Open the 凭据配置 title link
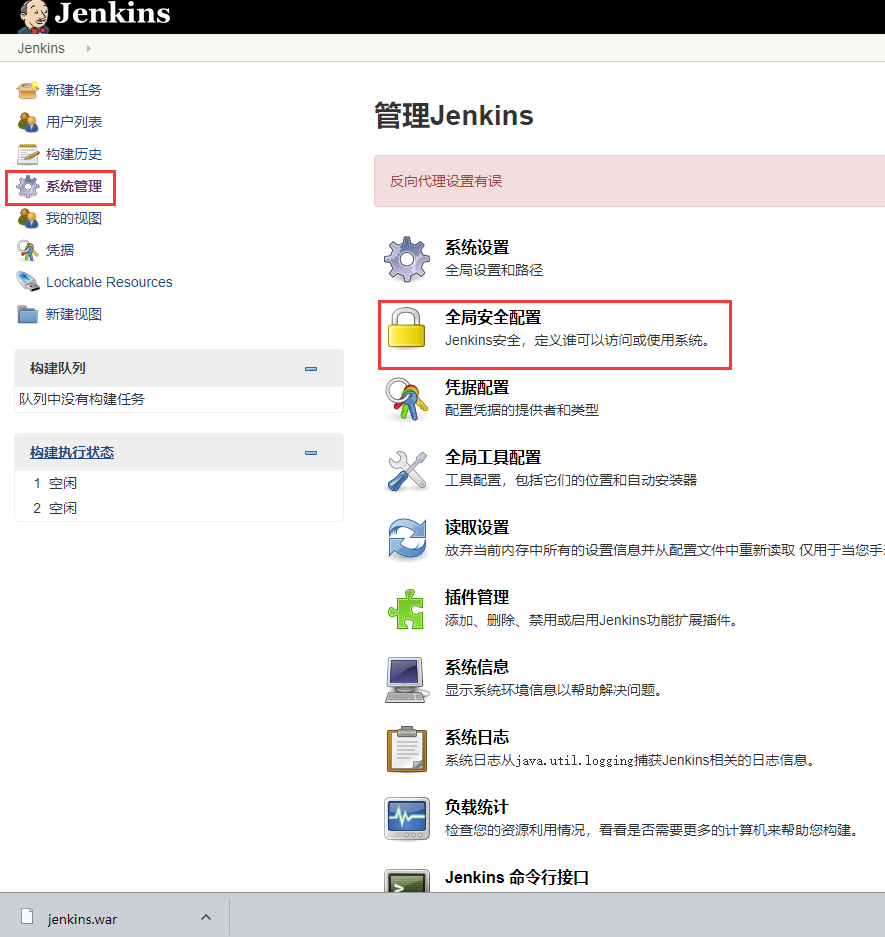This screenshot has width=885, height=937. 477,388
